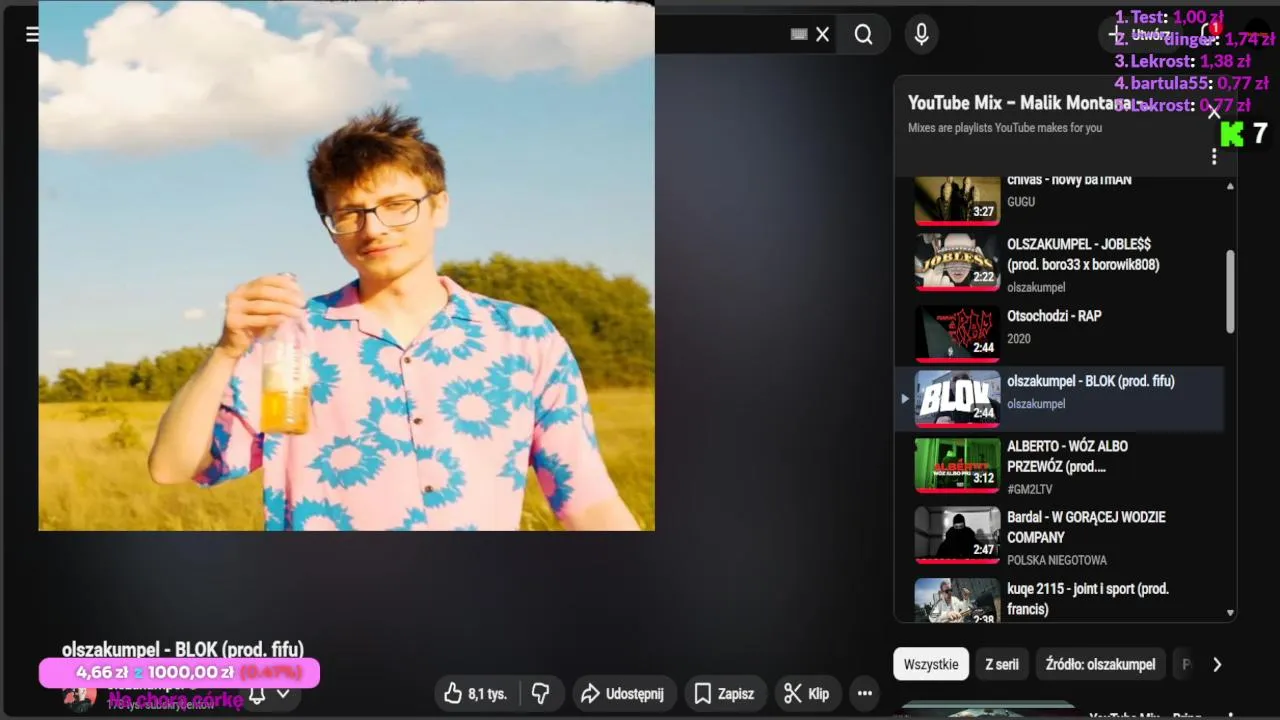1280x720 pixels.
Task: Click the now-playing triangle indicator
Action: [905, 398]
